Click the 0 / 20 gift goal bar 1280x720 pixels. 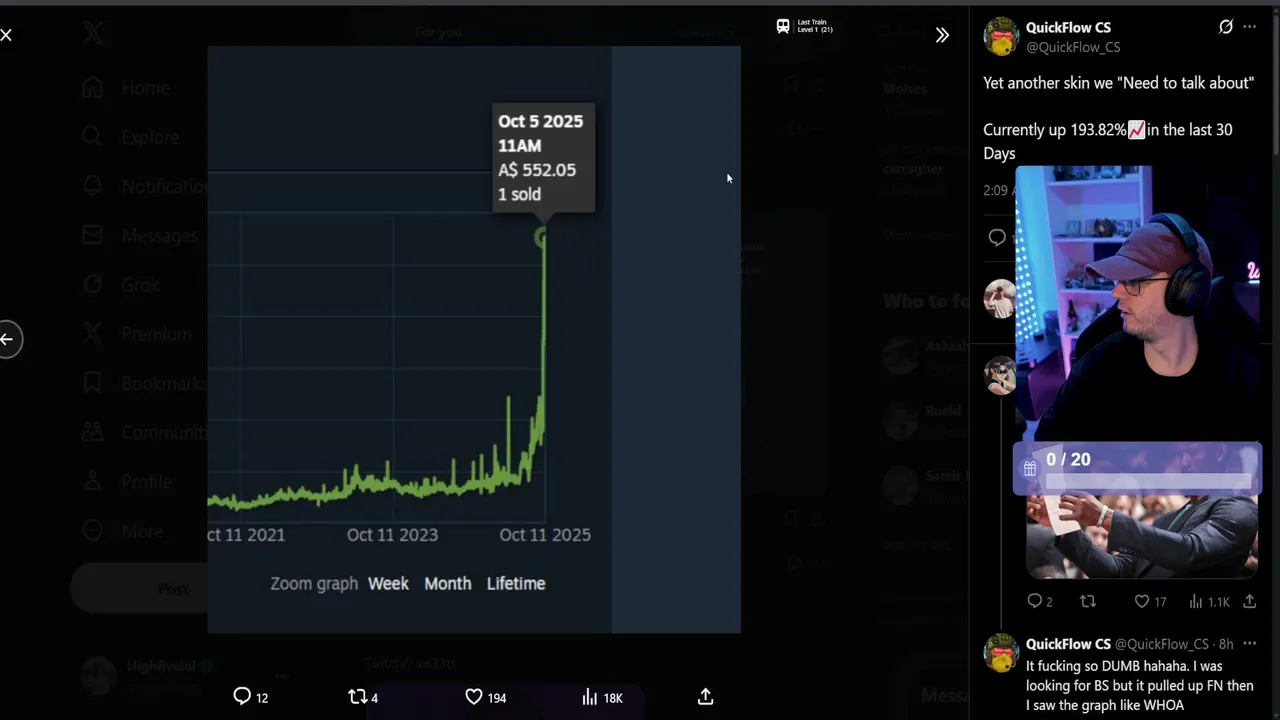[1137, 469]
